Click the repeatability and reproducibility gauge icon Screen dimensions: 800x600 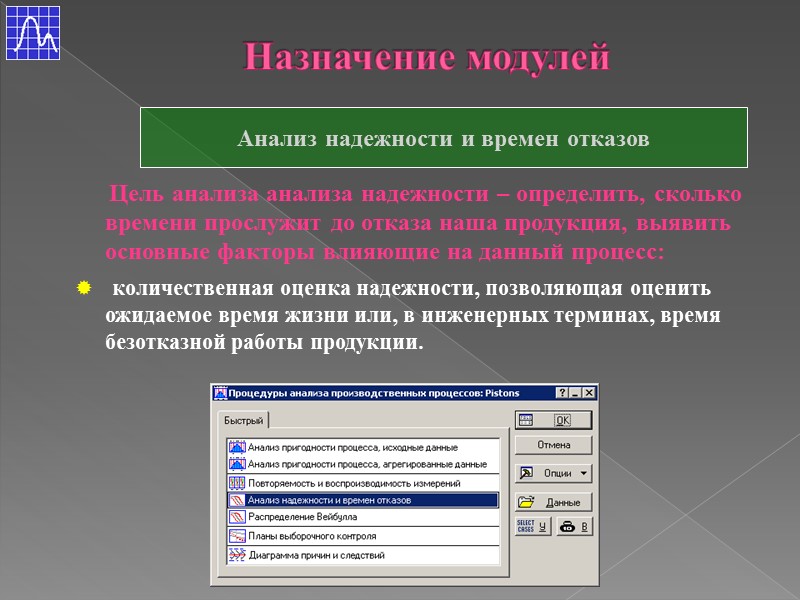(x=238, y=481)
